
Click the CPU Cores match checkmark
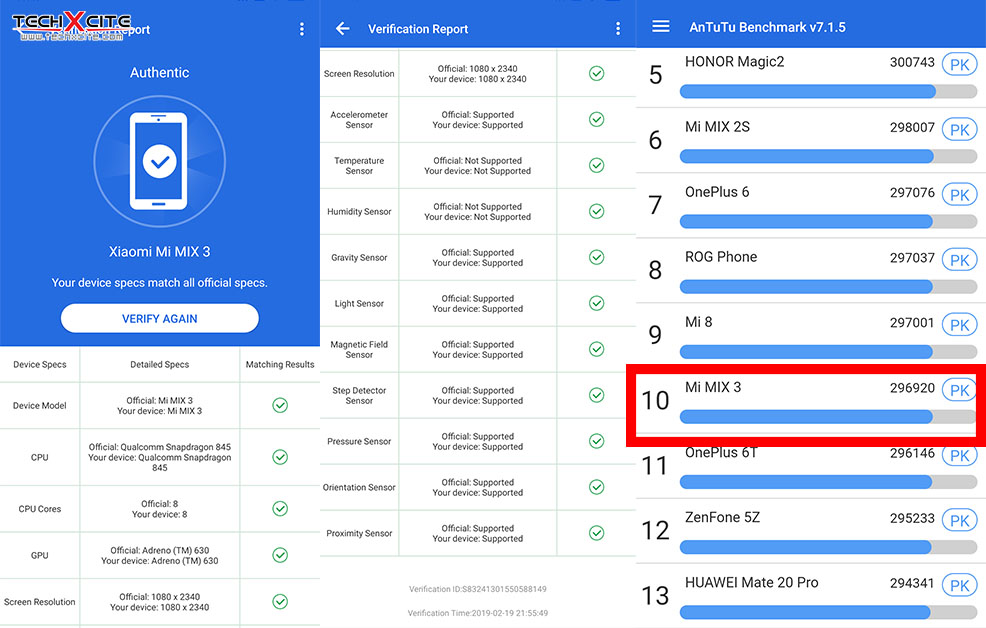point(280,509)
